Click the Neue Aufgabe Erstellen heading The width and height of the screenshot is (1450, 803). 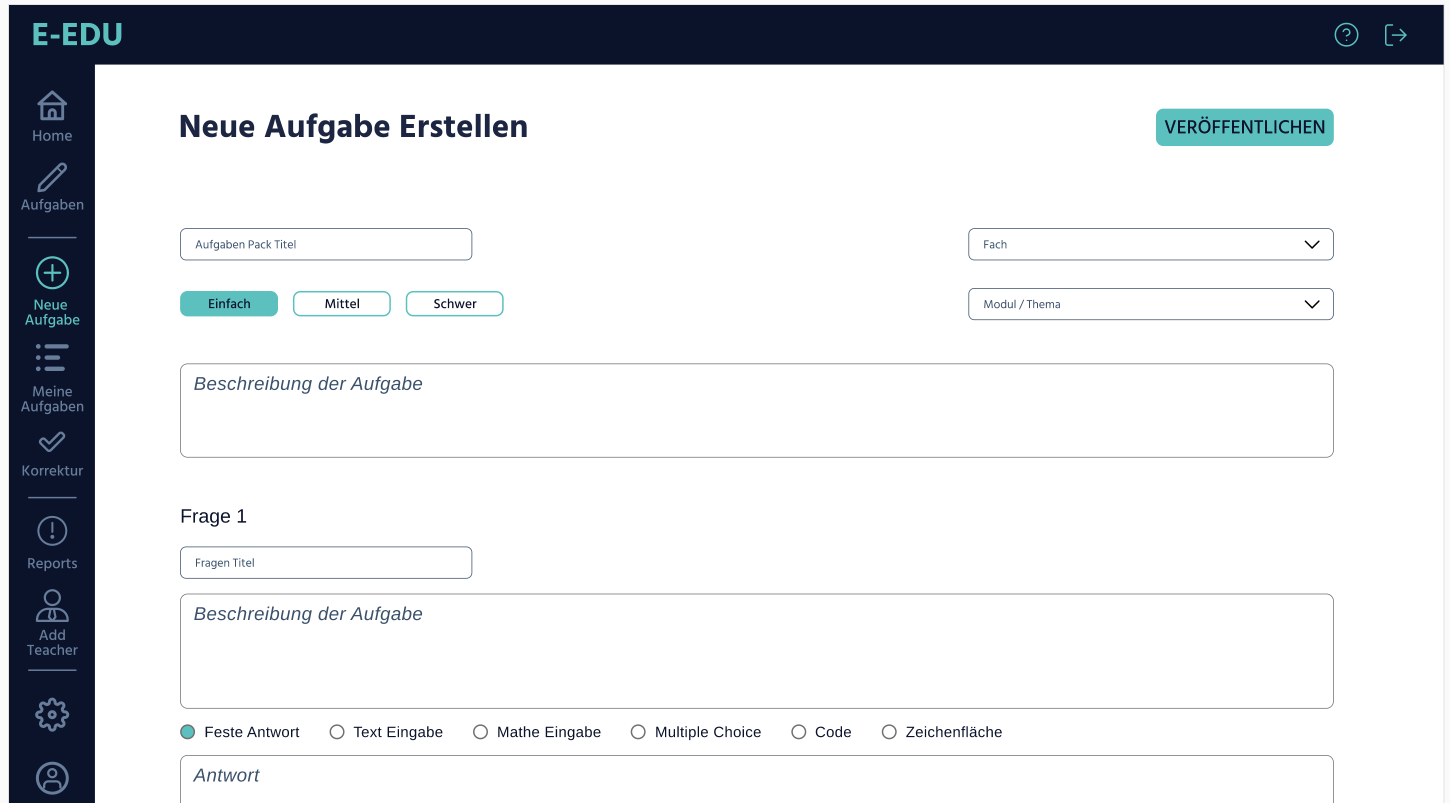click(x=353, y=127)
